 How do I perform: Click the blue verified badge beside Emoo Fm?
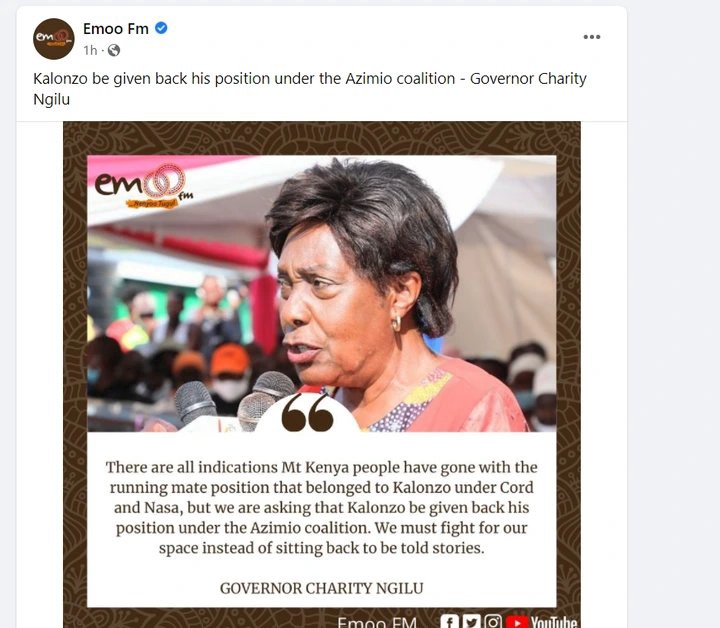[161, 28]
